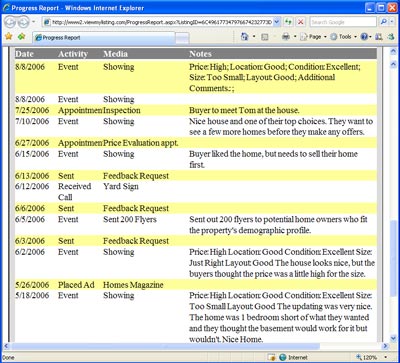Click the Print toolbar icon
Viewport: 400px width, 363px height.
pyautogui.click(x=286, y=37)
